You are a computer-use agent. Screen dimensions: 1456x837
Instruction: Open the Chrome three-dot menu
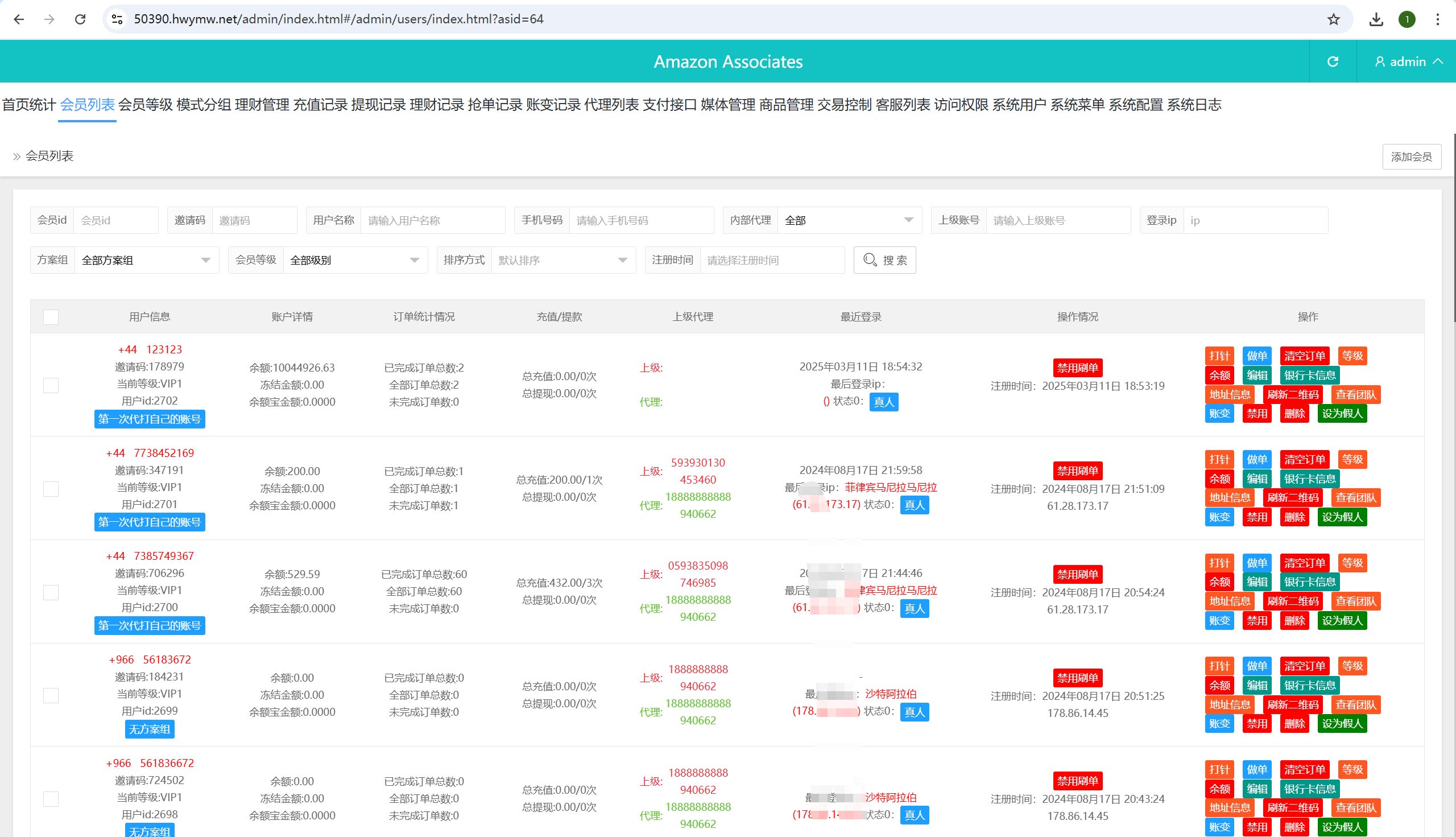coord(1438,19)
